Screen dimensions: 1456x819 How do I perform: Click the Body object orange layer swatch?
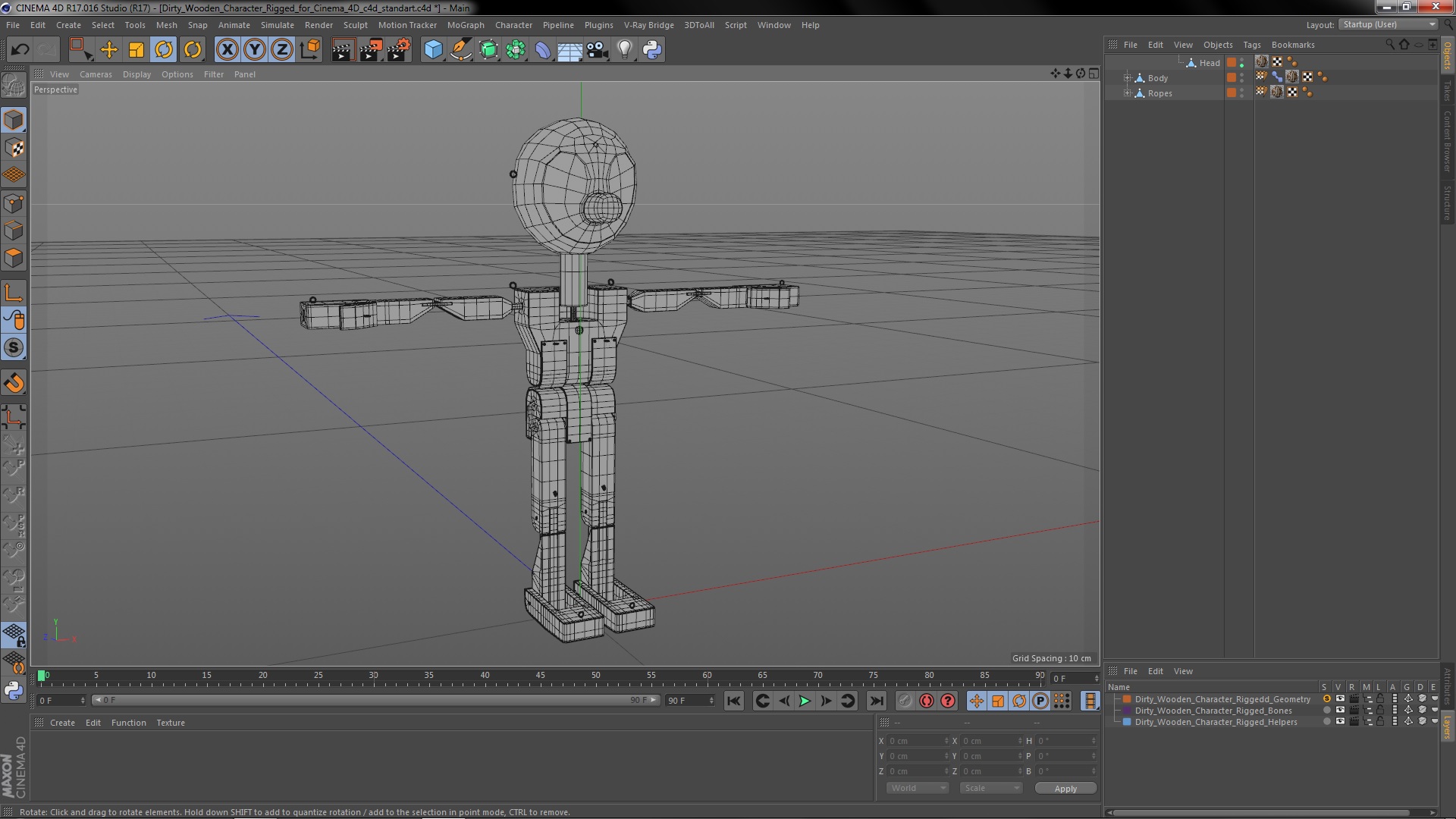(1232, 78)
